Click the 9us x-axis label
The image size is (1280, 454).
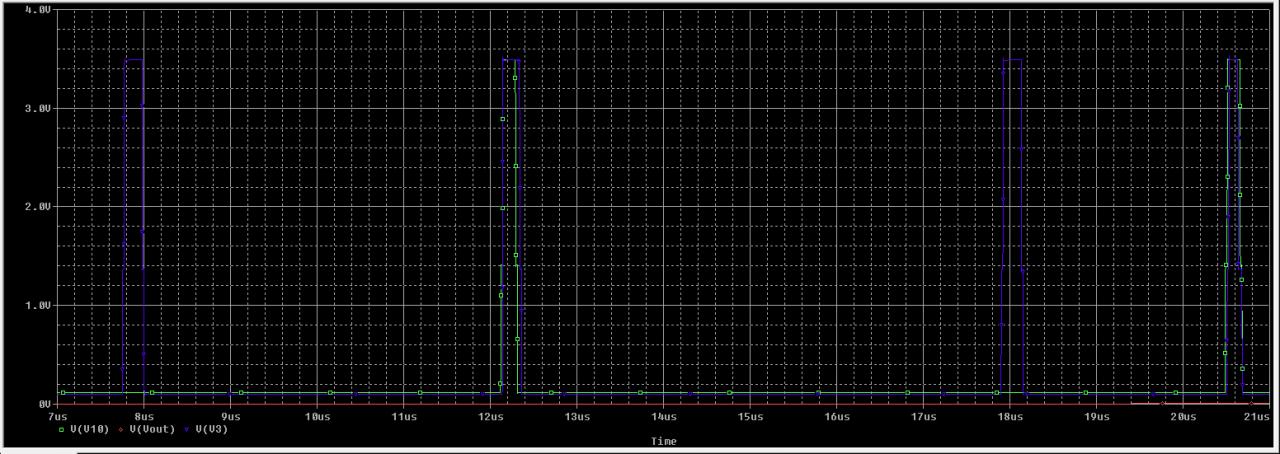[230, 416]
